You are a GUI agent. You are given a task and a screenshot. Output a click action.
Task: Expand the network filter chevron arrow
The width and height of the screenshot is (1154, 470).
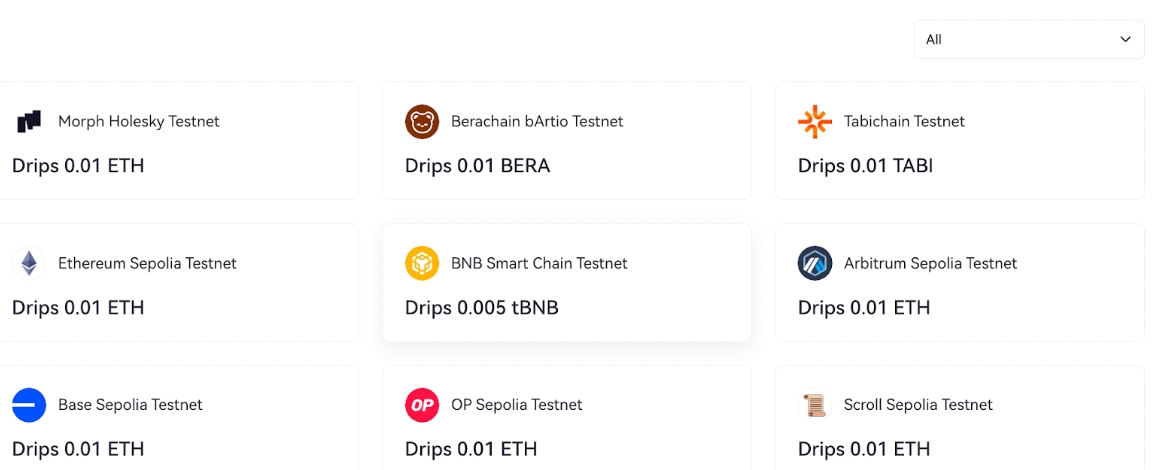1125,40
